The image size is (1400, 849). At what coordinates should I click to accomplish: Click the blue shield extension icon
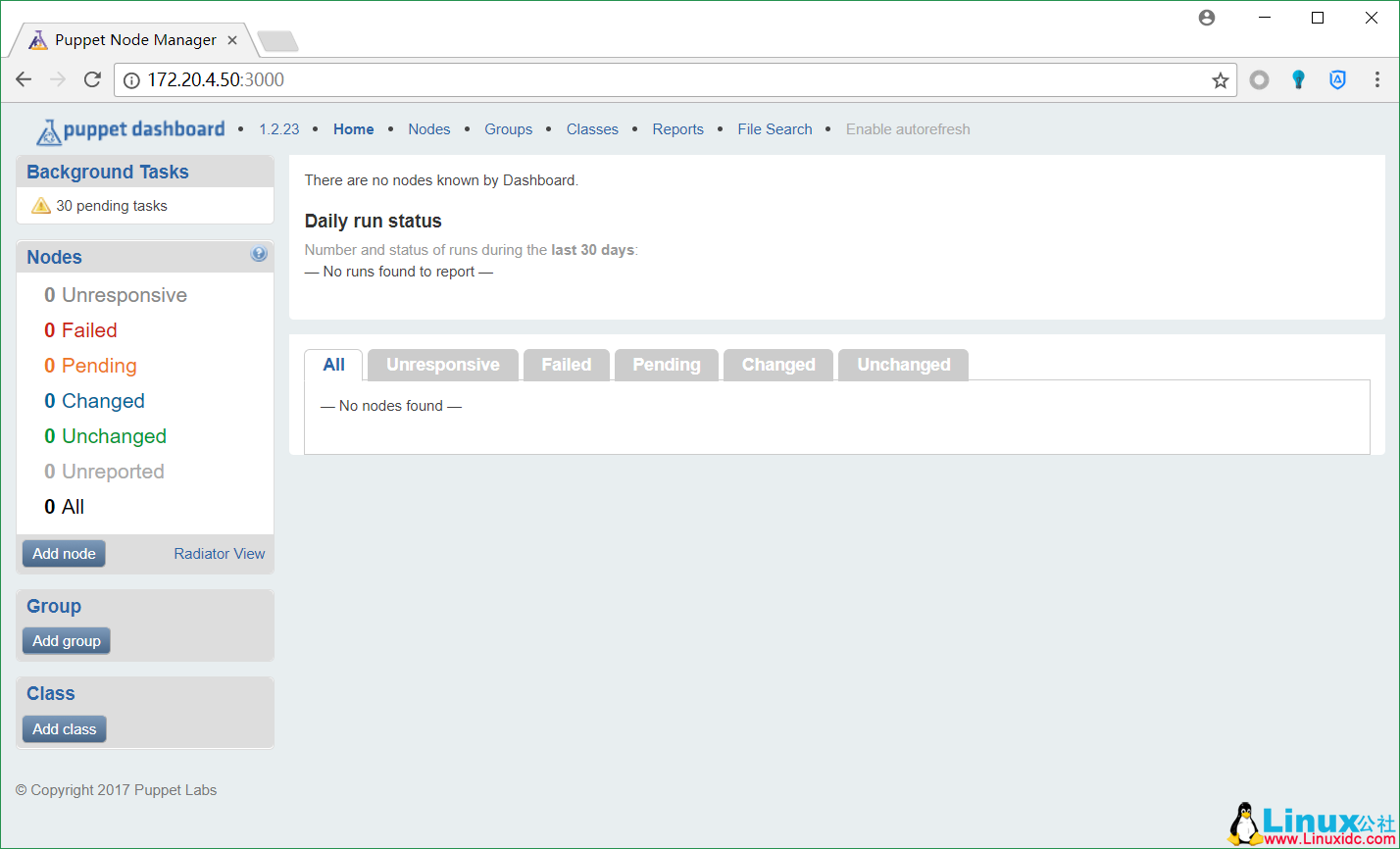[1337, 80]
